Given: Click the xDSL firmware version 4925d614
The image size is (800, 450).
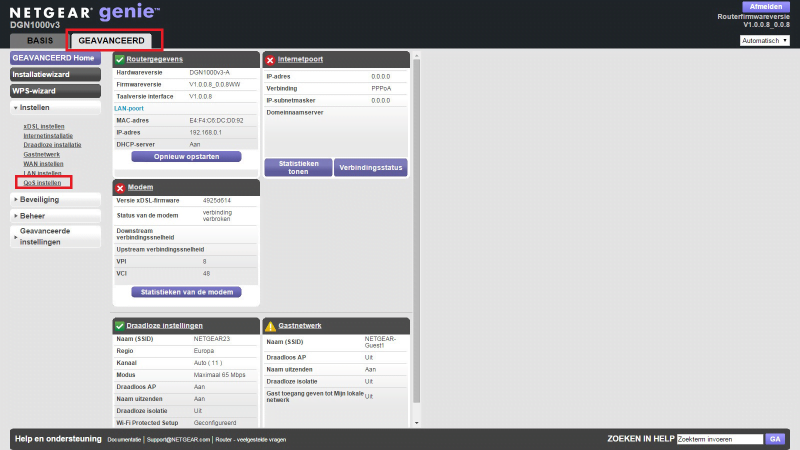Looking at the screenshot, I should (217, 201).
